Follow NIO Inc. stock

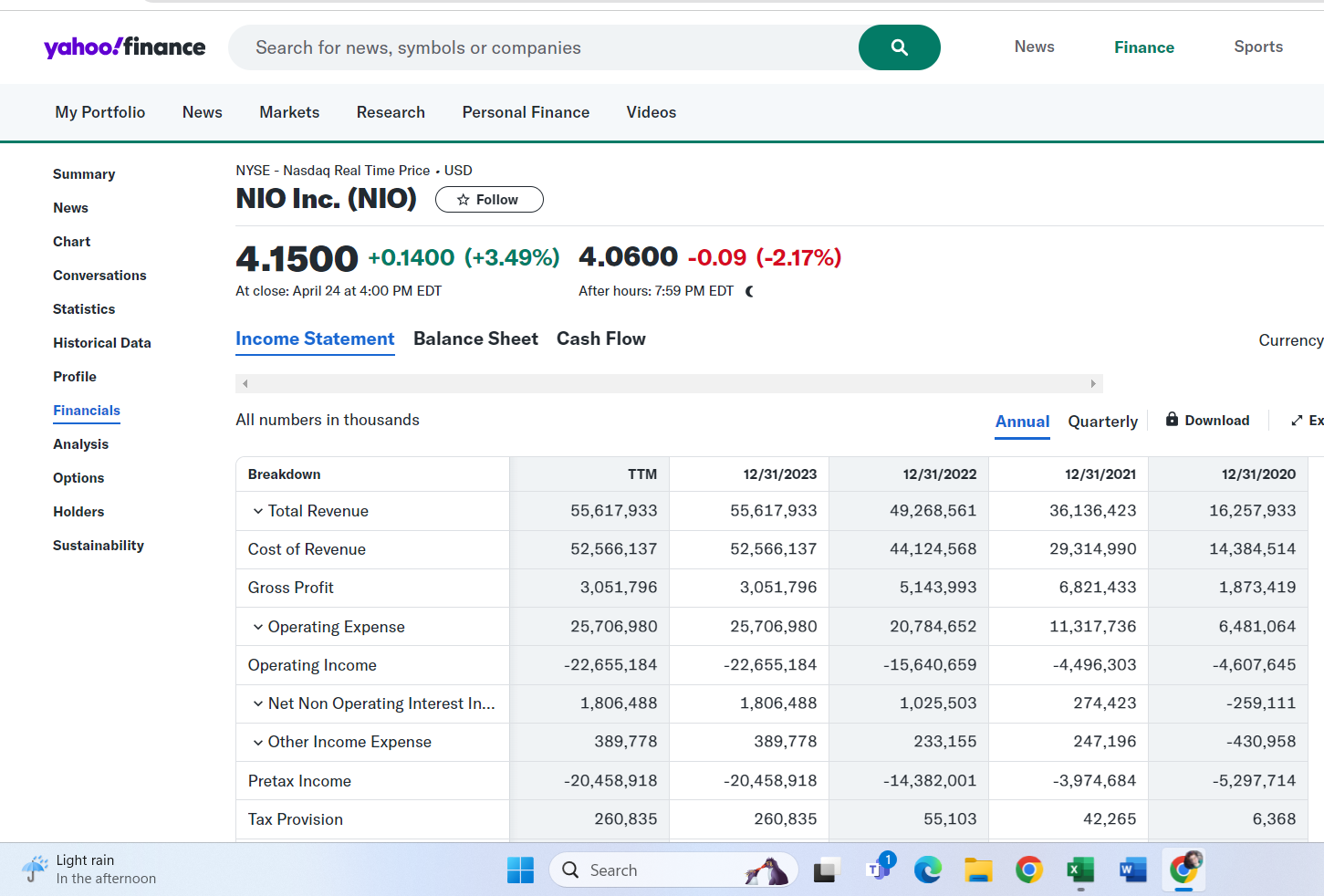click(489, 200)
